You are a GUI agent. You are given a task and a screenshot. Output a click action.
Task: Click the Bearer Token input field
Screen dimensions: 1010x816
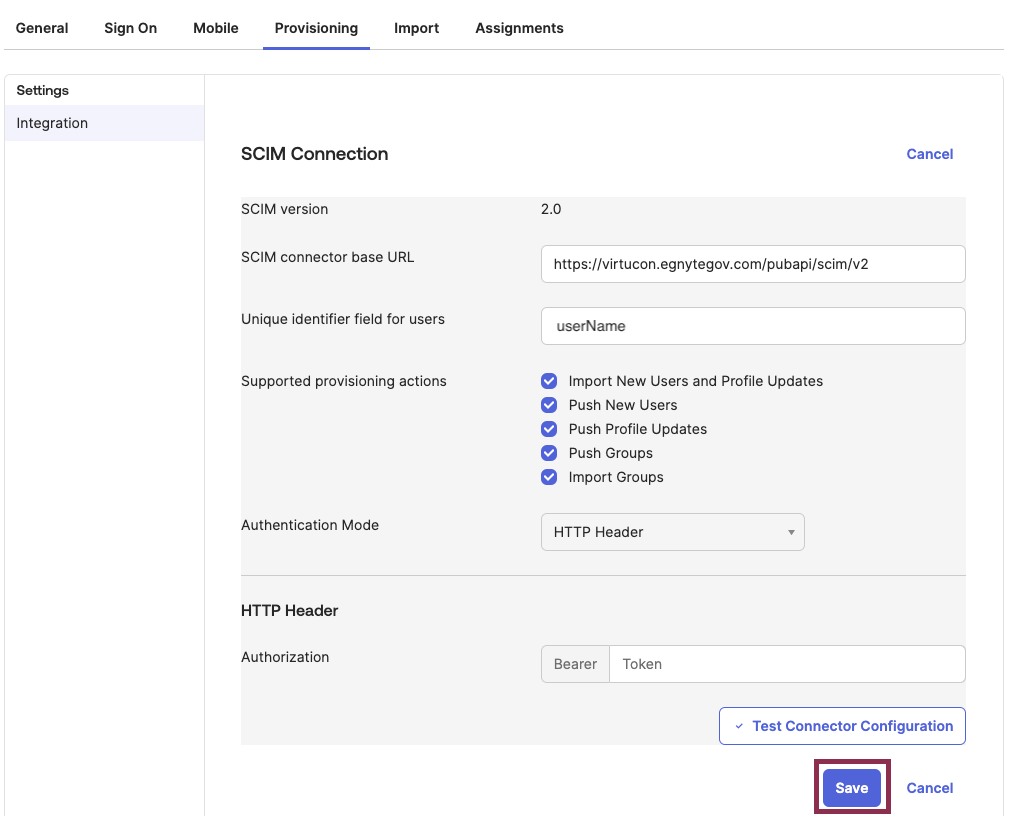tap(787, 664)
